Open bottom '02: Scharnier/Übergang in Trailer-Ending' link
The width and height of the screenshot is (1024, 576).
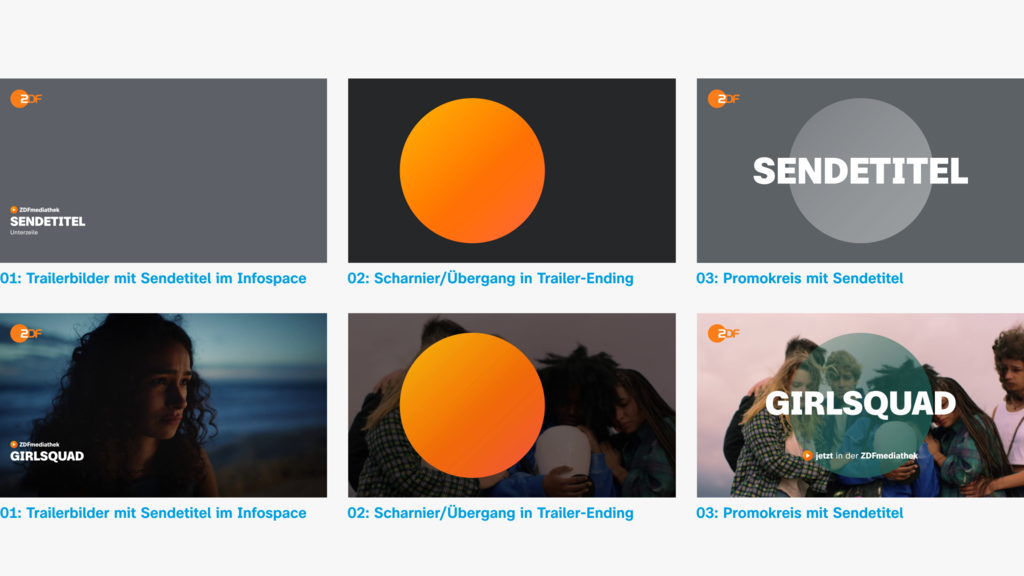tap(490, 513)
